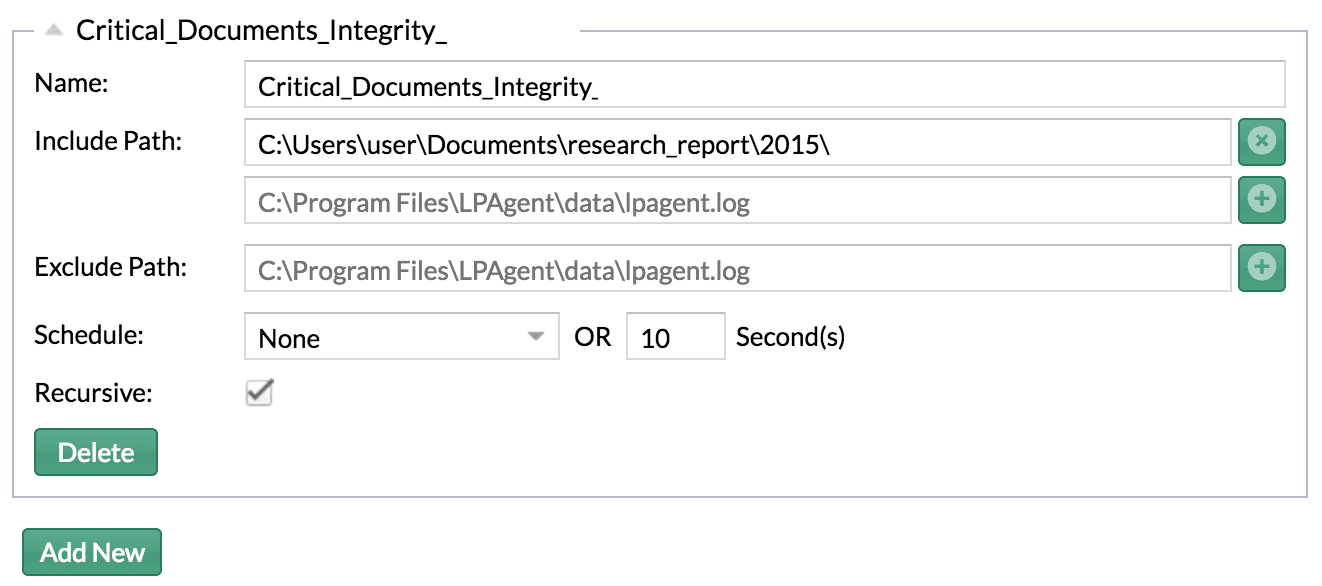Toggle the Recursive checkbox
The height and width of the screenshot is (586, 1322).
(259, 393)
